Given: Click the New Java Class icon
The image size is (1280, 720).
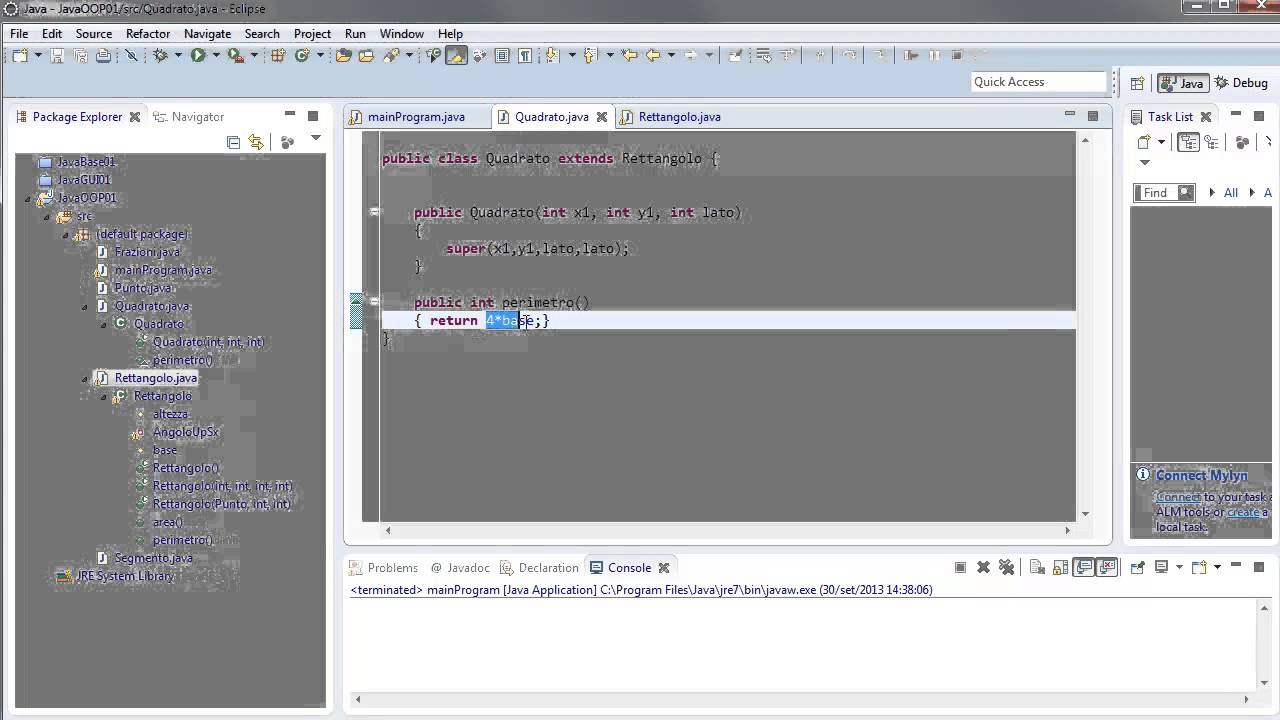Looking at the screenshot, I should point(302,56).
